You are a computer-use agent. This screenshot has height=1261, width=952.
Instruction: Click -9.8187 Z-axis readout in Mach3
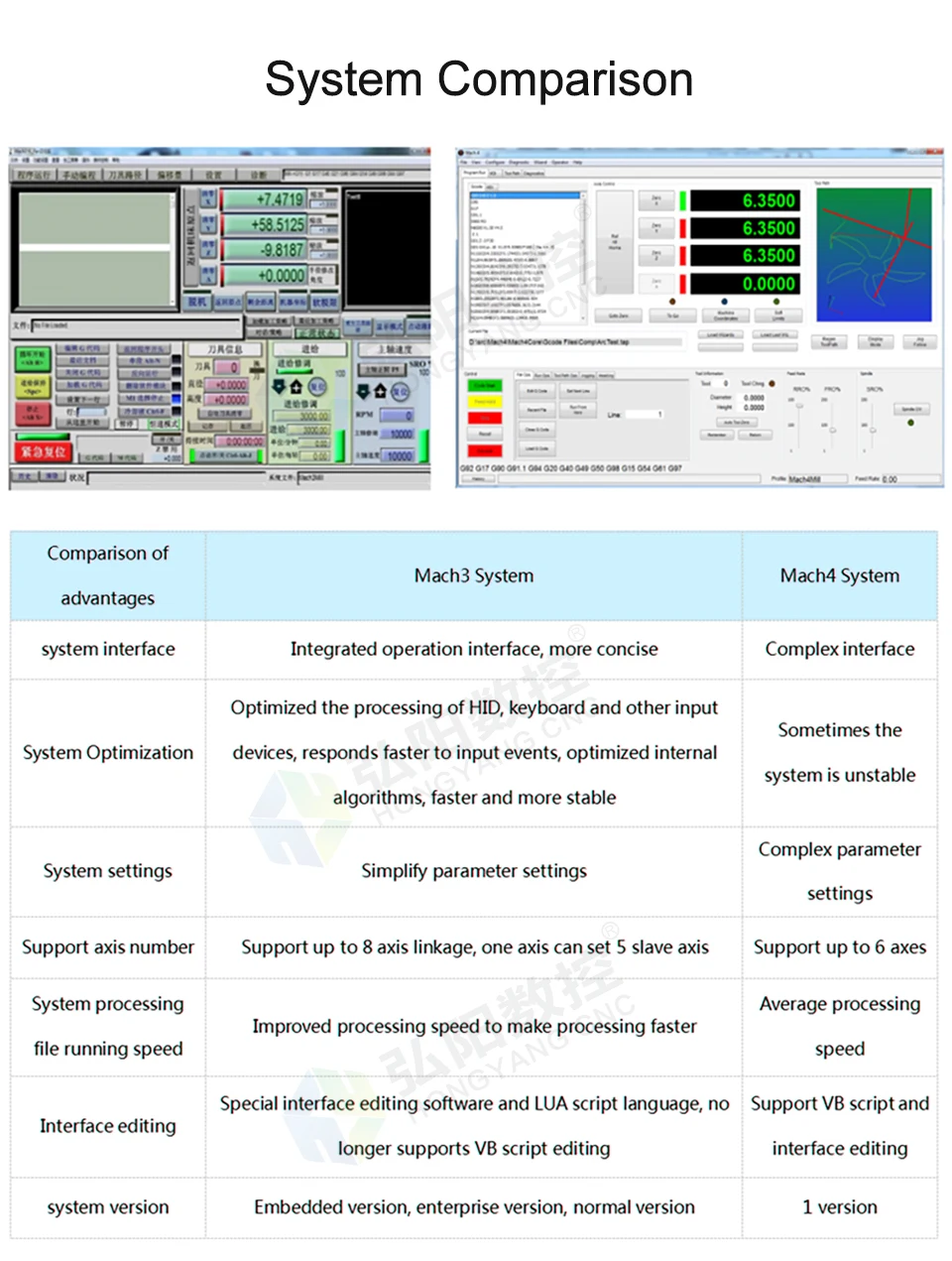tap(263, 250)
